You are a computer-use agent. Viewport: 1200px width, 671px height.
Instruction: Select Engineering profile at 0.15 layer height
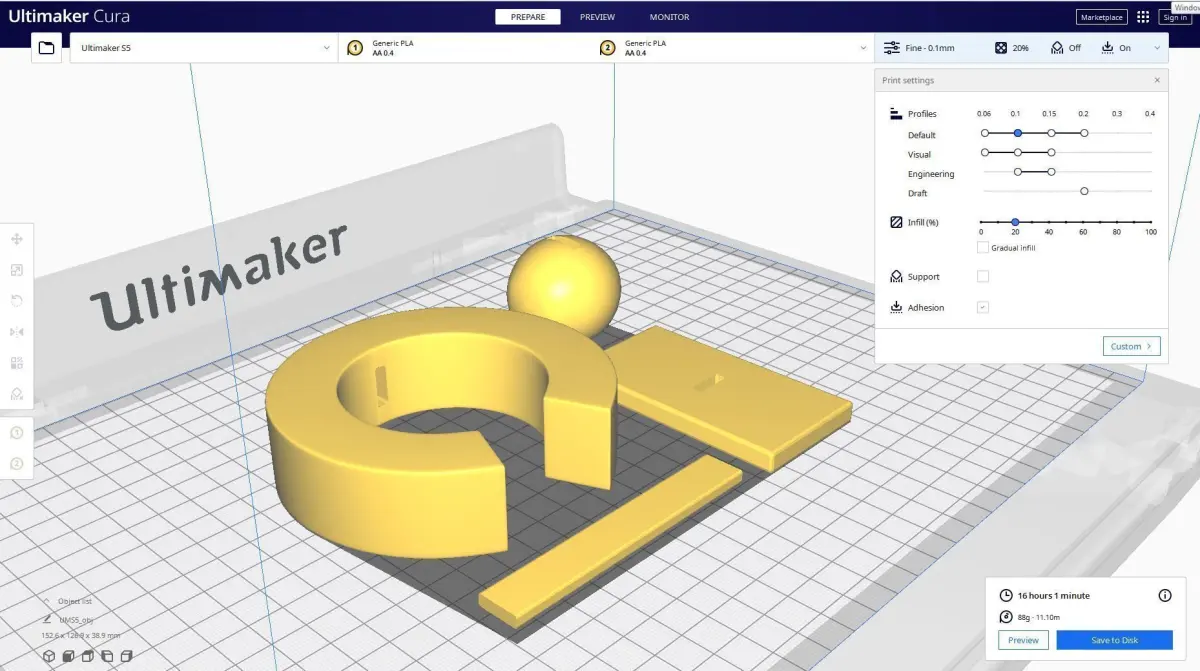1051,172
